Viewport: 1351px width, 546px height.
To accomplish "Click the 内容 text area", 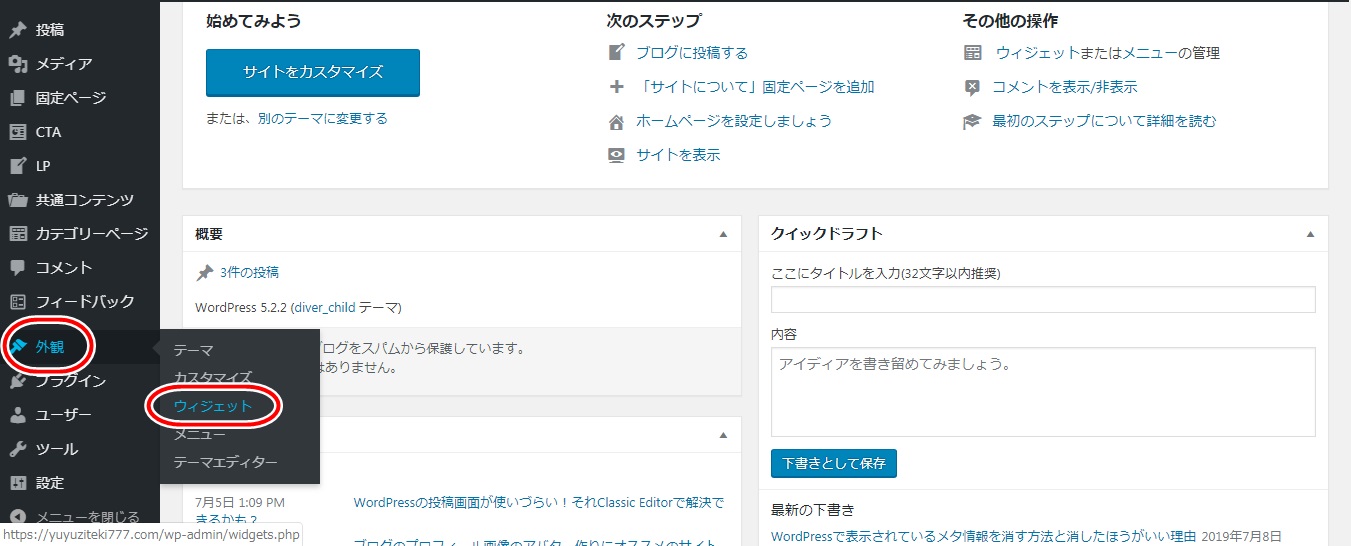I will [x=1043, y=392].
